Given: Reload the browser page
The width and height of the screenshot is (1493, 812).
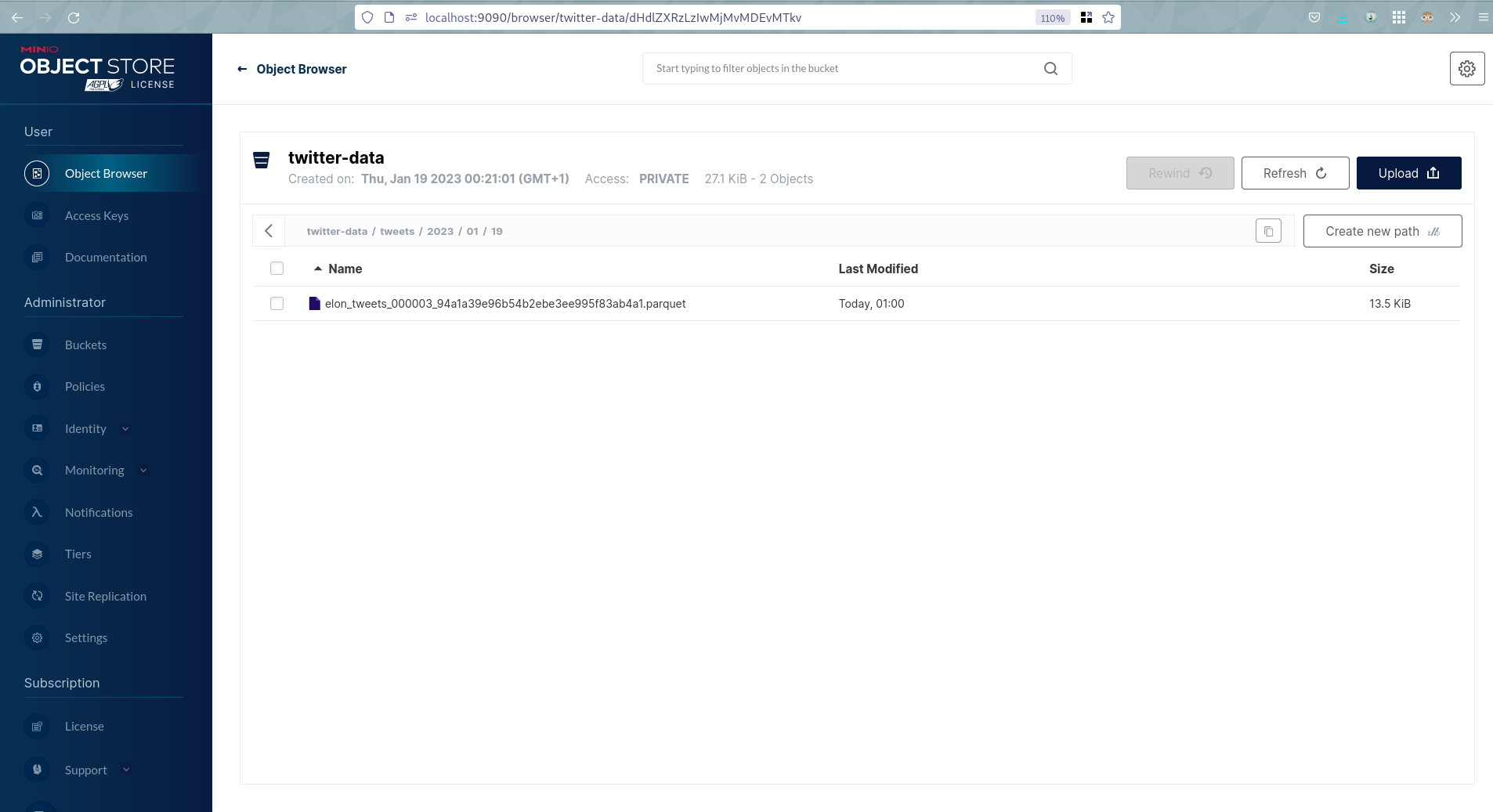Looking at the screenshot, I should tap(74, 17).
